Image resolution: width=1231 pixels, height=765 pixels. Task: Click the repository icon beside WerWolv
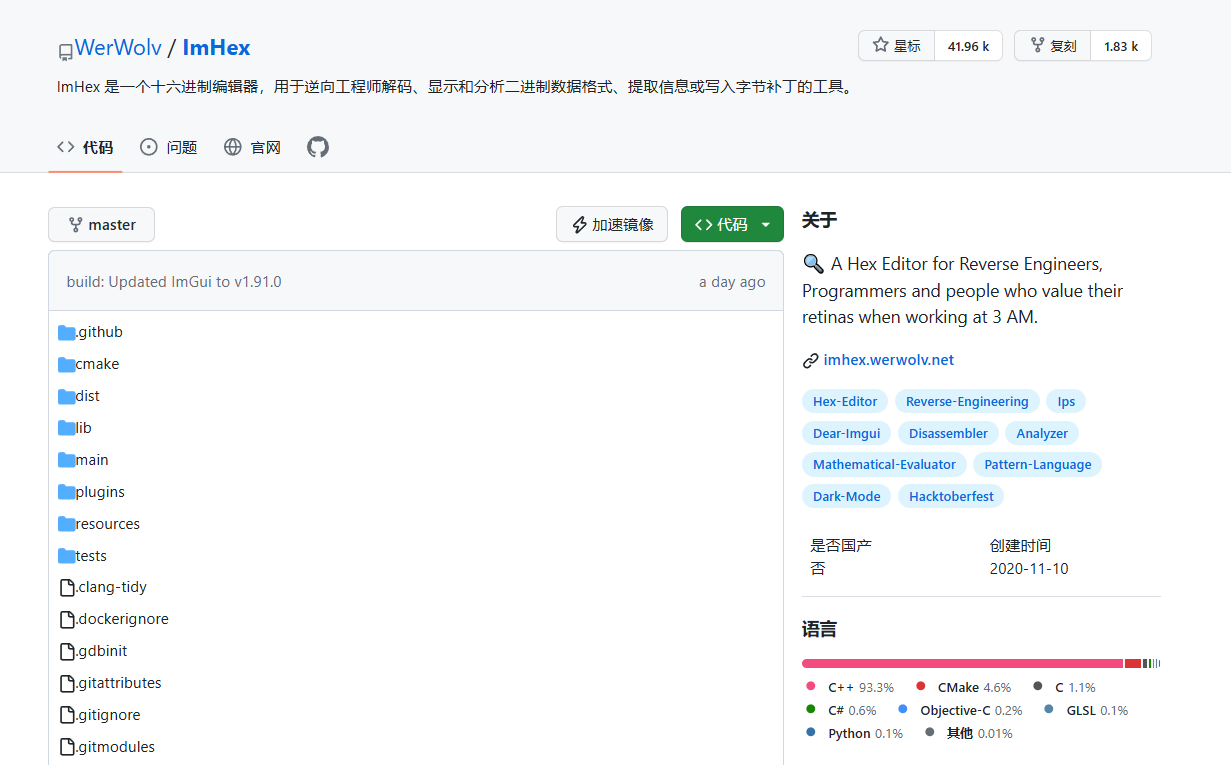tap(65, 50)
